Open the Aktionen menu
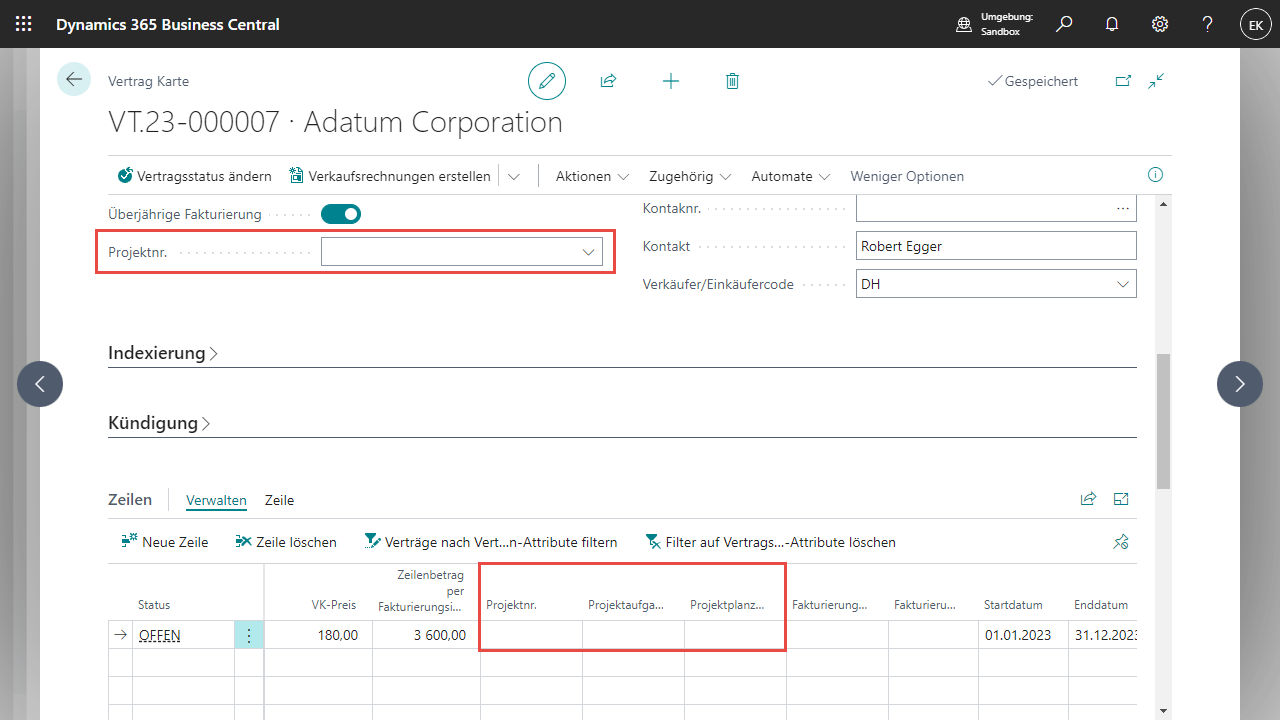This screenshot has height=720, width=1280. coord(593,176)
